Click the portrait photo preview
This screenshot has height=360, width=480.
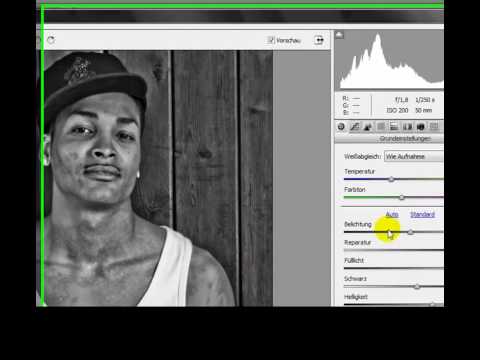coord(154,178)
